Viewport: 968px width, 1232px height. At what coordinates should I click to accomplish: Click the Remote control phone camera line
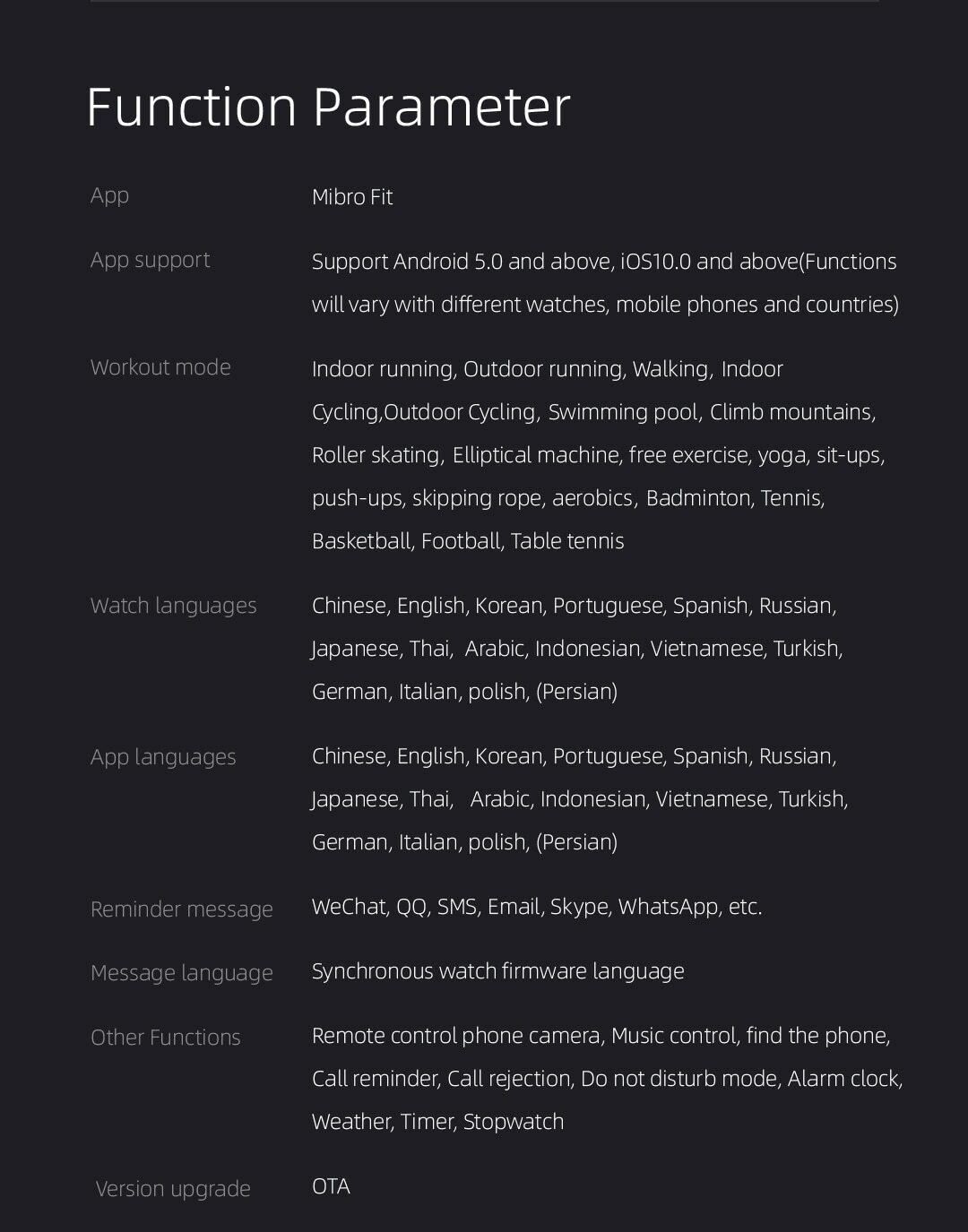tap(601, 1036)
